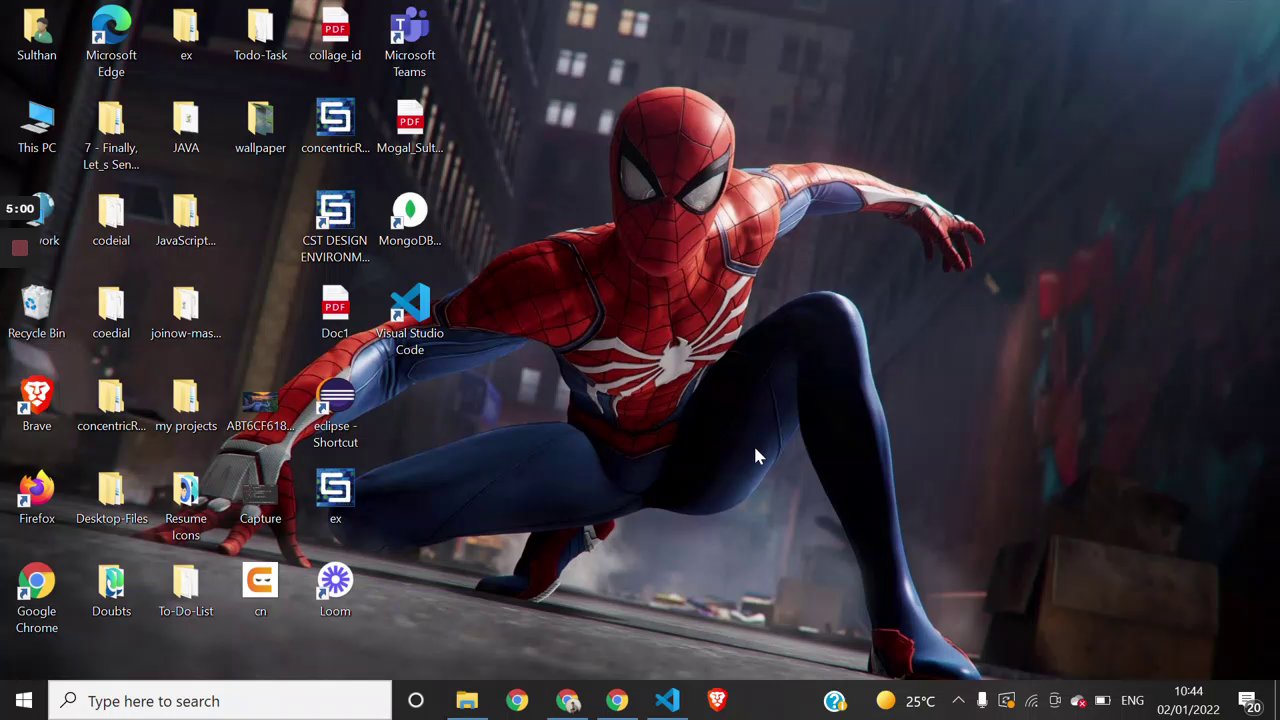Viewport: 1280px width, 720px height.
Task: Show hidden system tray icons
Action: (958, 701)
